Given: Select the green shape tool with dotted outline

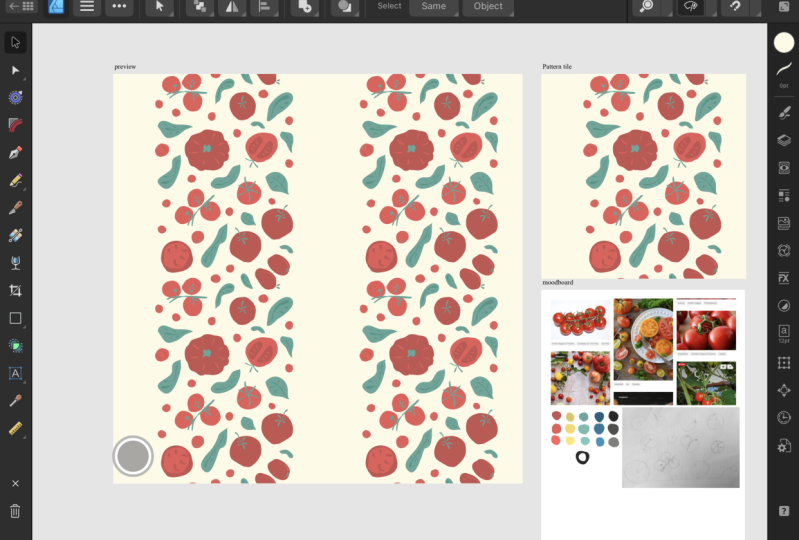Looking at the screenshot, I should tap(15, 346).
